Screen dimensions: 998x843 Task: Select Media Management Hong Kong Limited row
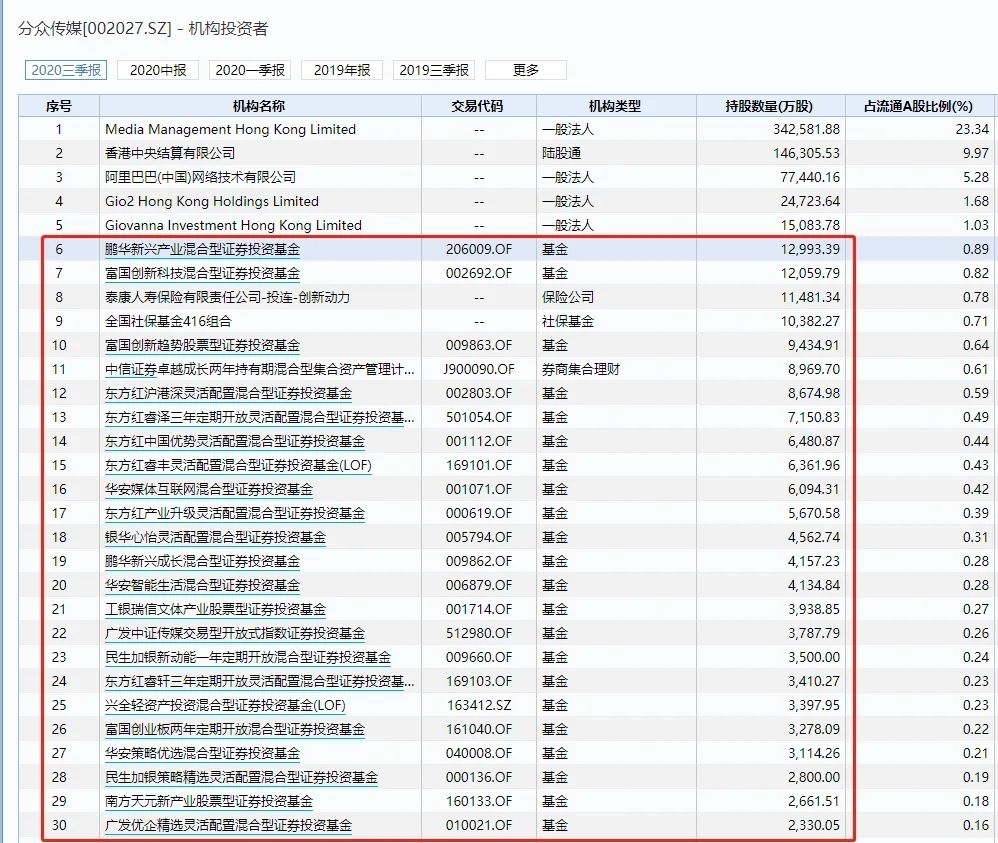(x=506, y=129)
